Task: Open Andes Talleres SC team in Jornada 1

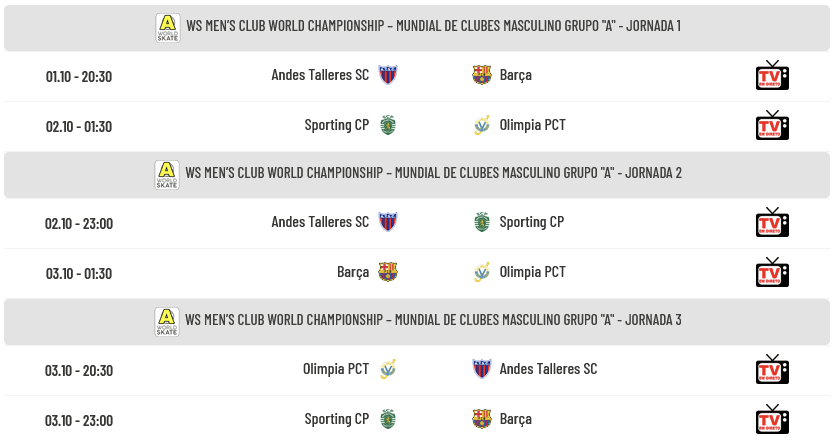Action: 320,75
